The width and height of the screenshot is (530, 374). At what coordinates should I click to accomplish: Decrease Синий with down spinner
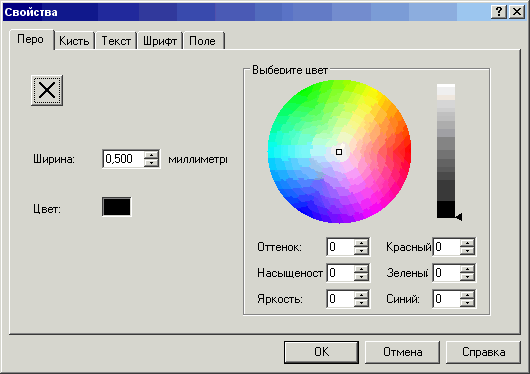tap(467, 303)
